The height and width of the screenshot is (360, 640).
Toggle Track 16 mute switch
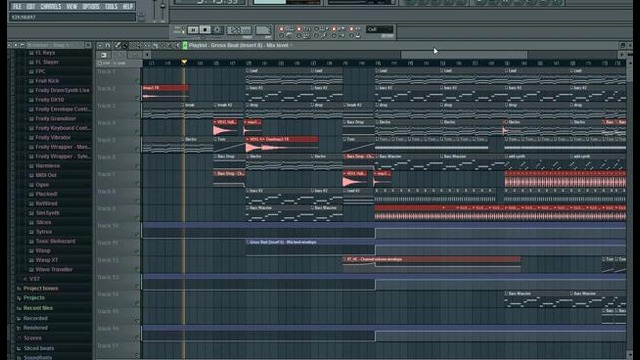[x=137, y=338]
